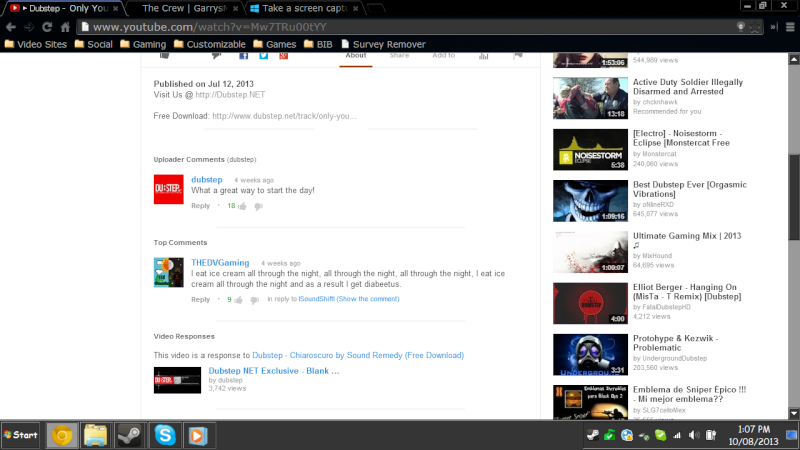Click the URL address bar
Screen dimensions: 800x450
click(408, 27)
